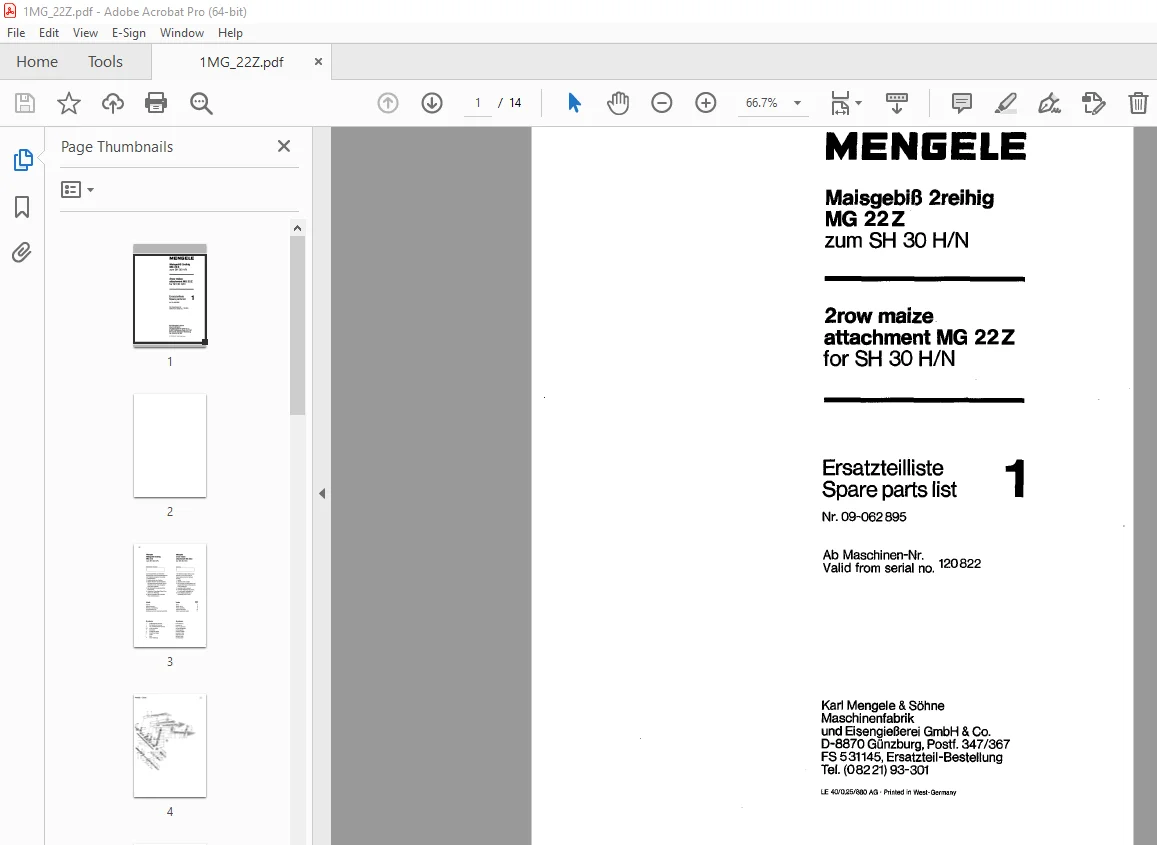Click the thumbnails panel scrollbar thumb
Screen dimensions: 1157x845
click(297, 325)
